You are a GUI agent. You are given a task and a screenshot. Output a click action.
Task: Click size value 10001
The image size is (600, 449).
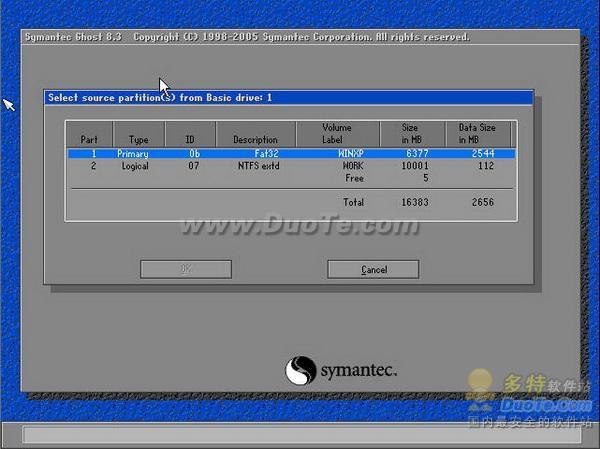(415, 166)
